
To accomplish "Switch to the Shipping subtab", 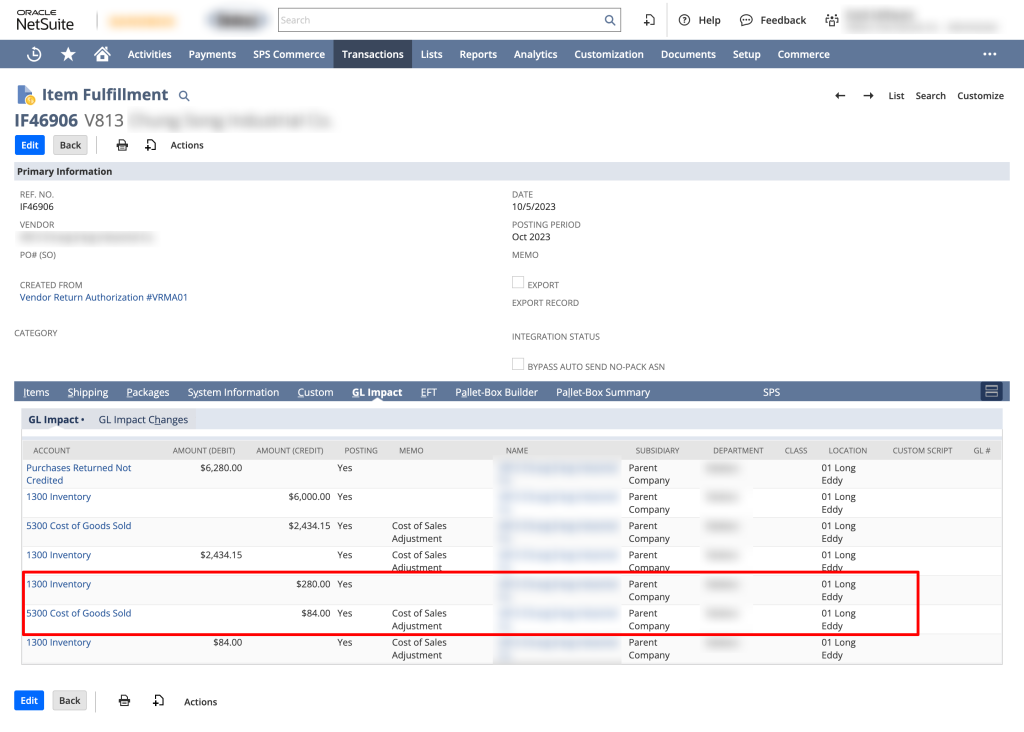I will pyautogui.click(x=88, y=392).
